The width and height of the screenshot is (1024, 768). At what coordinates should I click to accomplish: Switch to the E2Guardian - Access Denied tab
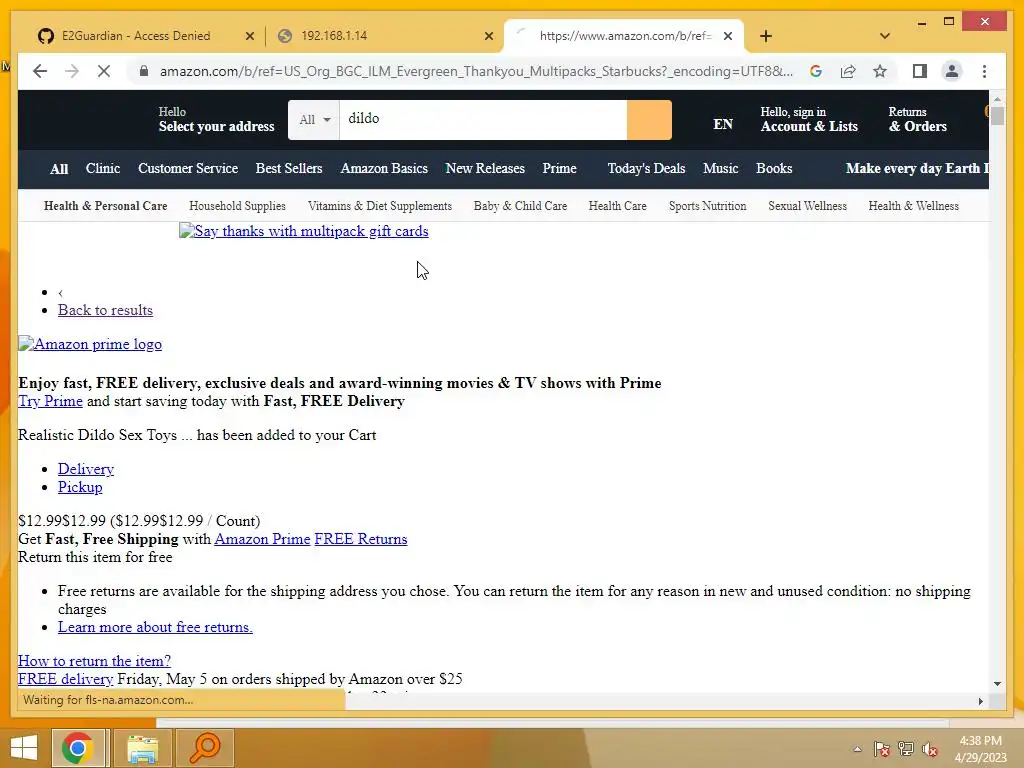136,36
